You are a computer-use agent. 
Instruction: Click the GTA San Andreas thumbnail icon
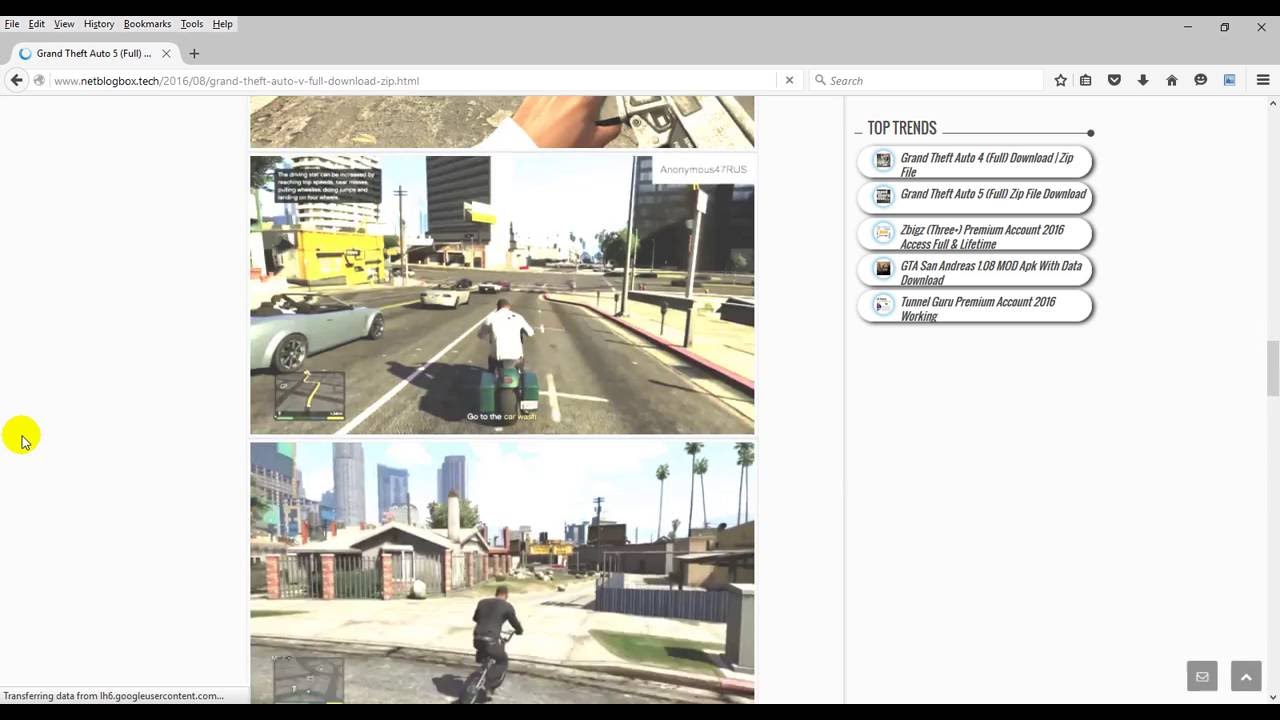point(883,268)
